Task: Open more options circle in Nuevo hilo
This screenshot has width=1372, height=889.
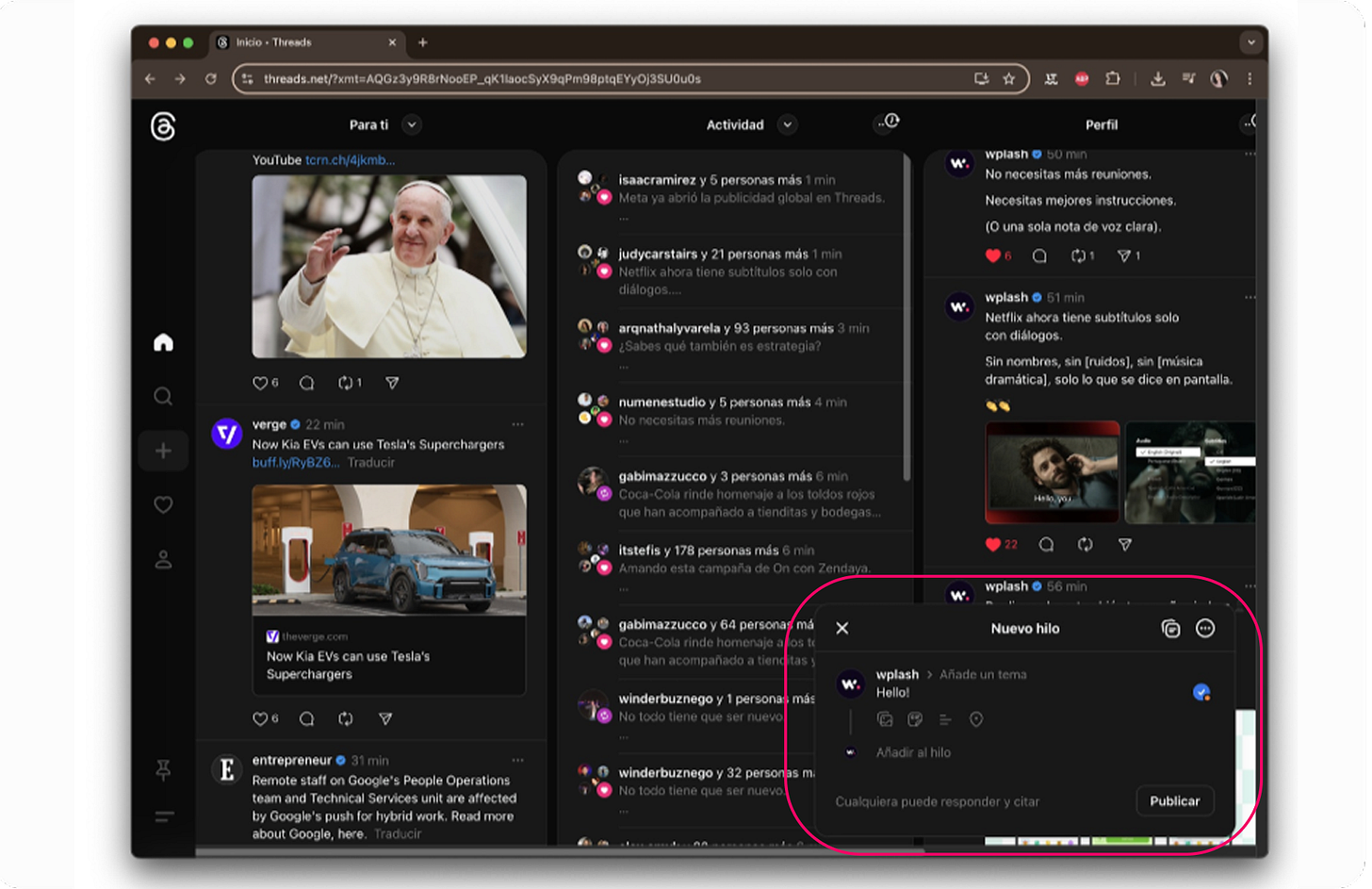Action: click(1205, 629)
